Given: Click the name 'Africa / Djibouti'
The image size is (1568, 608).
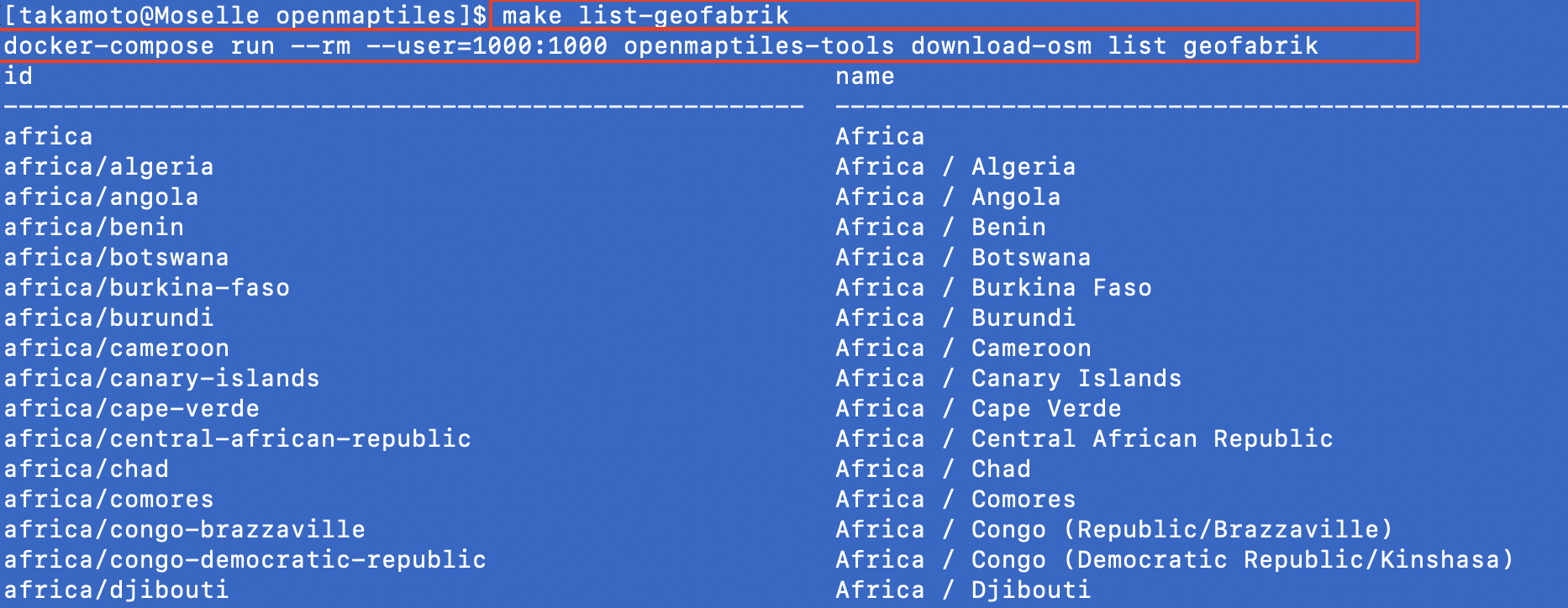Looking at the screenshot, I should tap(963, 590).
